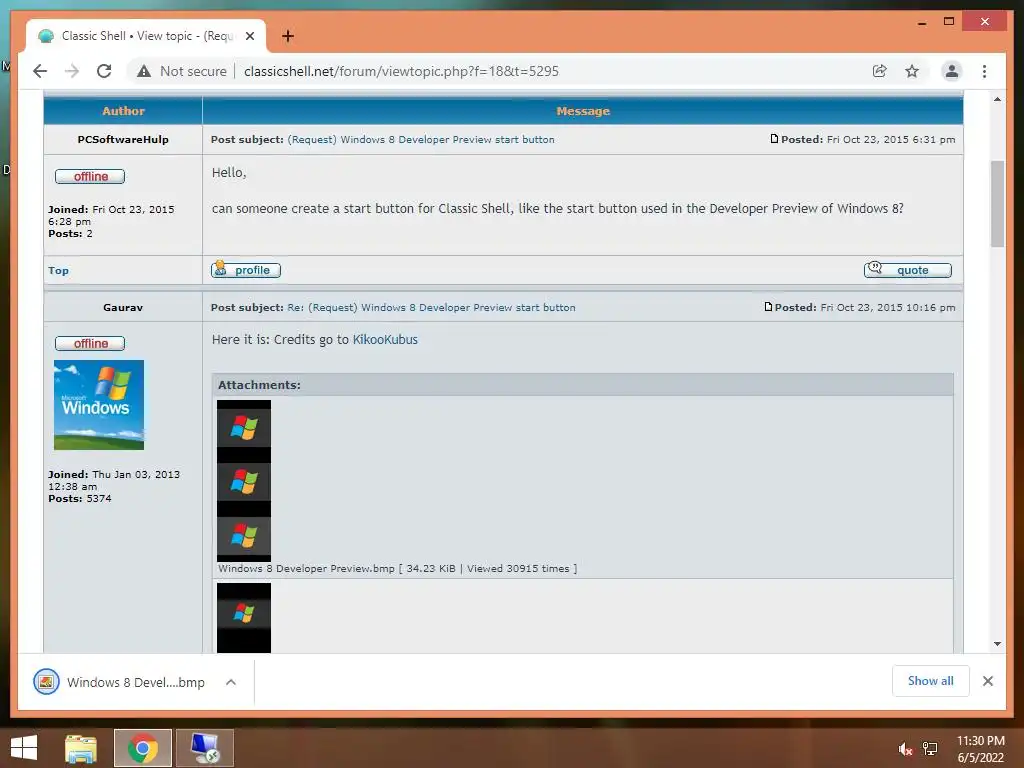Click the Chrome taskbar icon
The width and height of the screenshot is (1024, 768).
143,748
